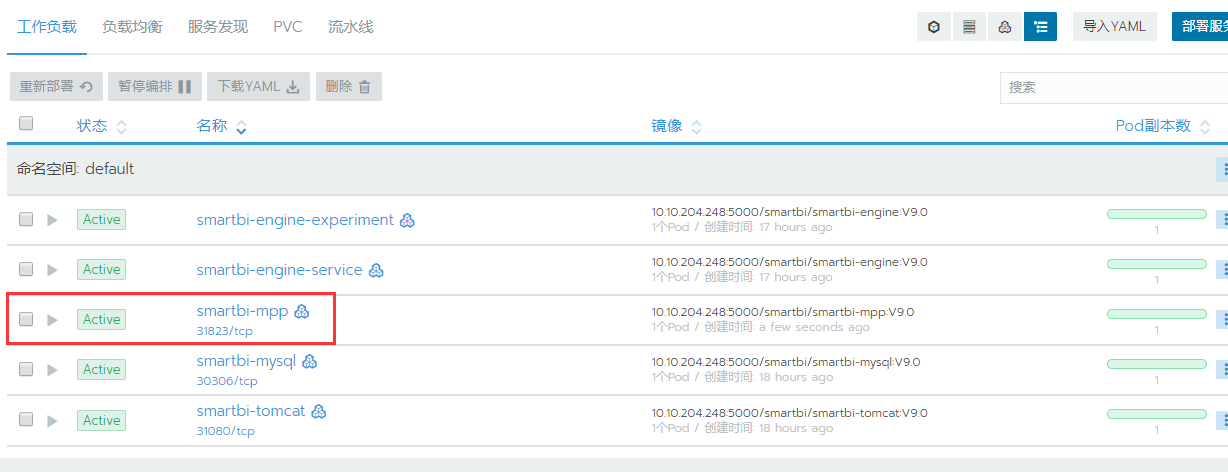The image size is (1228, 472).
Task: Click the 暂停编排 button
Action: pos(155,87)
